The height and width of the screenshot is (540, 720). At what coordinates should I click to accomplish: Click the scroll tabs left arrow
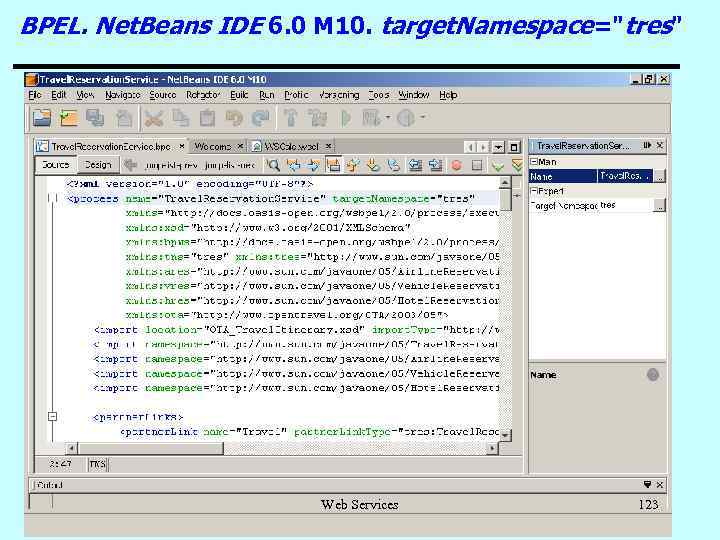point(470,147)
